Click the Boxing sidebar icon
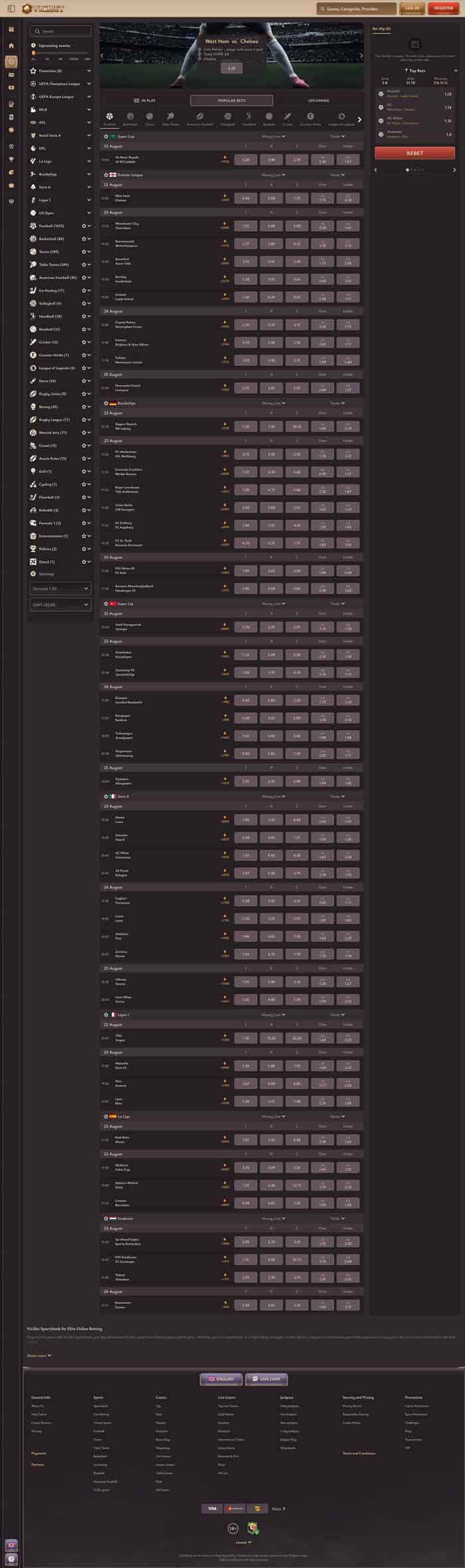The height and width of the screenshot is (1568, 465). [33, 407]
